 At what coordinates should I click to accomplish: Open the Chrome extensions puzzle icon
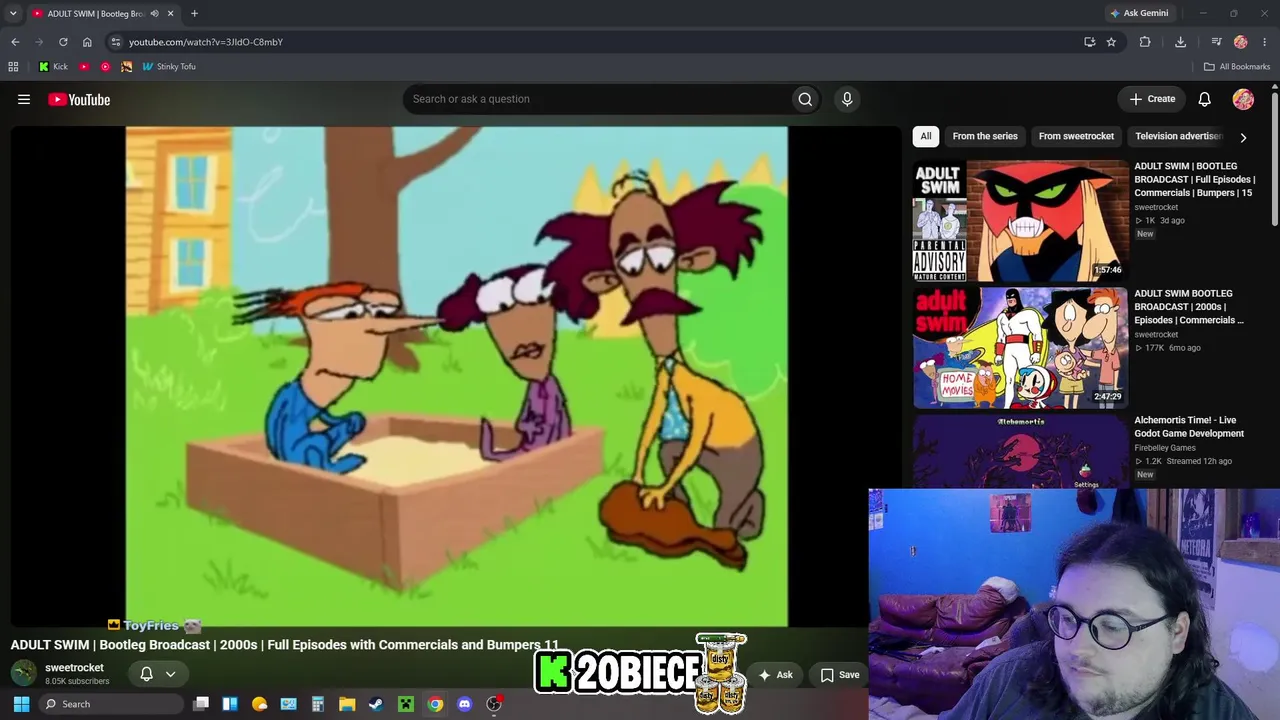coord(1145,42)
